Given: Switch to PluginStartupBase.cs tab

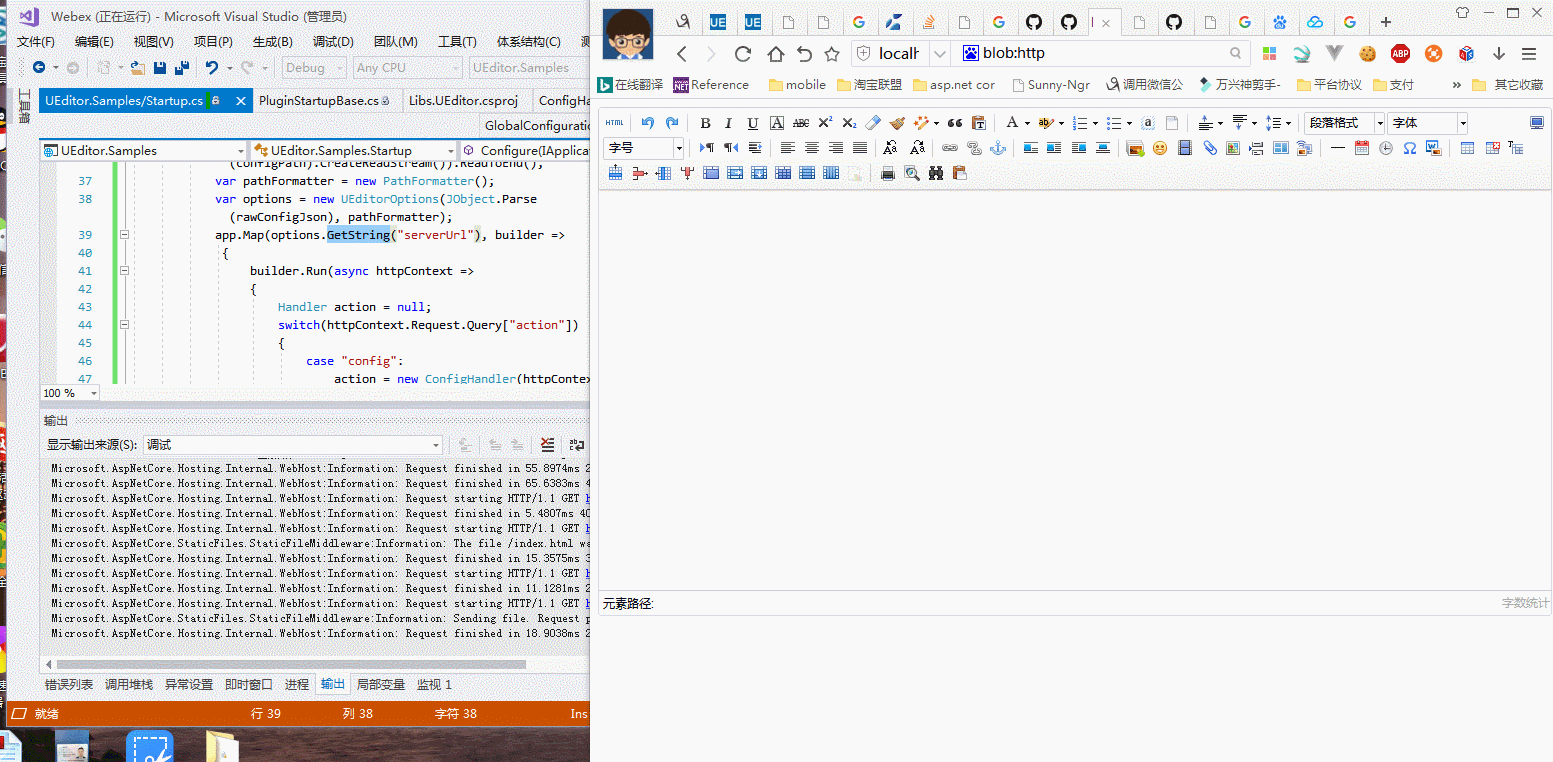Looking at the screenshot, I should pyautogui.click(x=318, y=100).
